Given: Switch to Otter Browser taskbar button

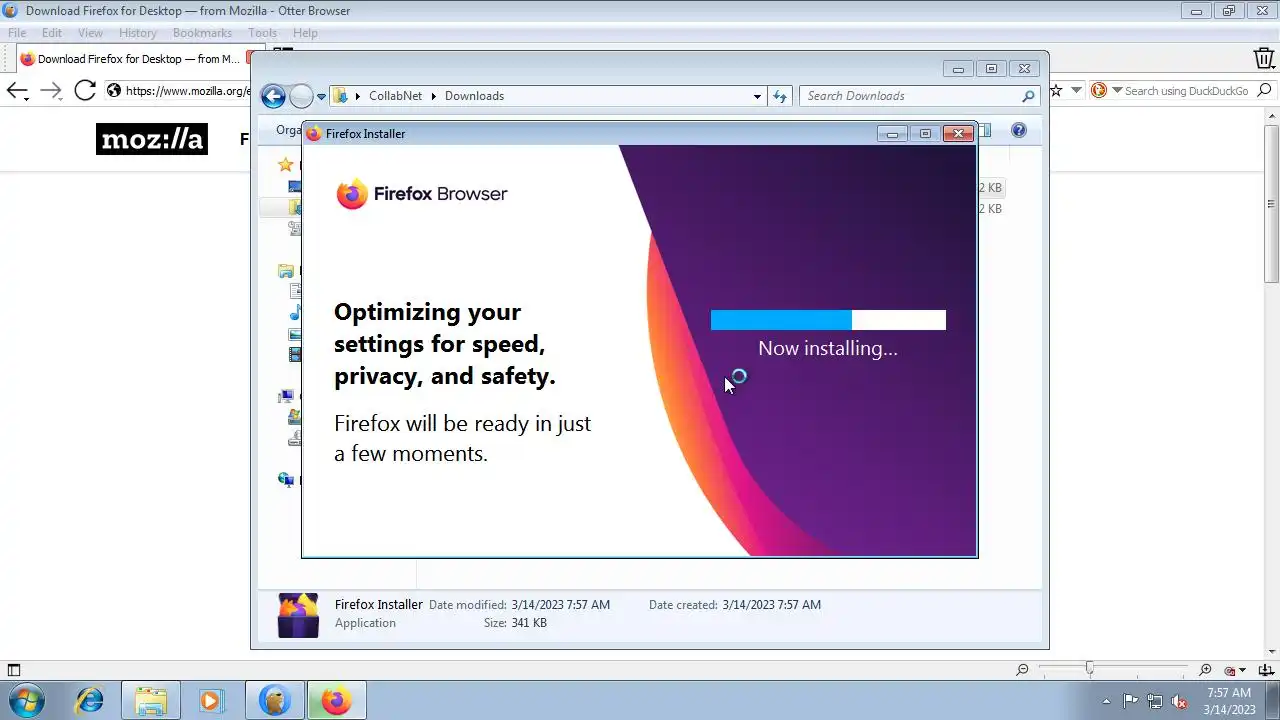Looking at the screenshot, I should (274, 700).
